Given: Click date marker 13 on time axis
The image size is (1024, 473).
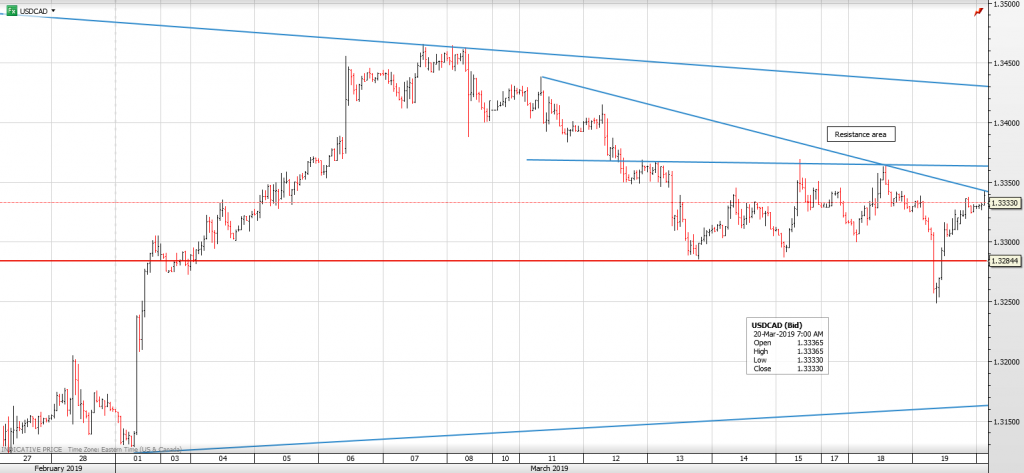Looking at the screenshot, I should point(680,457).
